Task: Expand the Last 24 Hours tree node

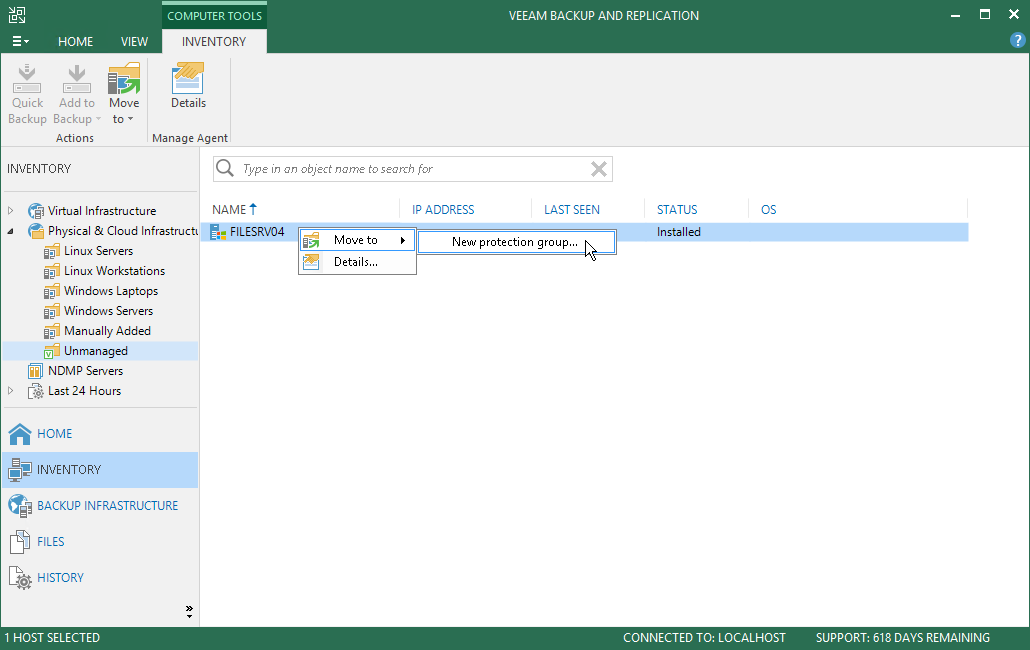Action: pos(11,391)
